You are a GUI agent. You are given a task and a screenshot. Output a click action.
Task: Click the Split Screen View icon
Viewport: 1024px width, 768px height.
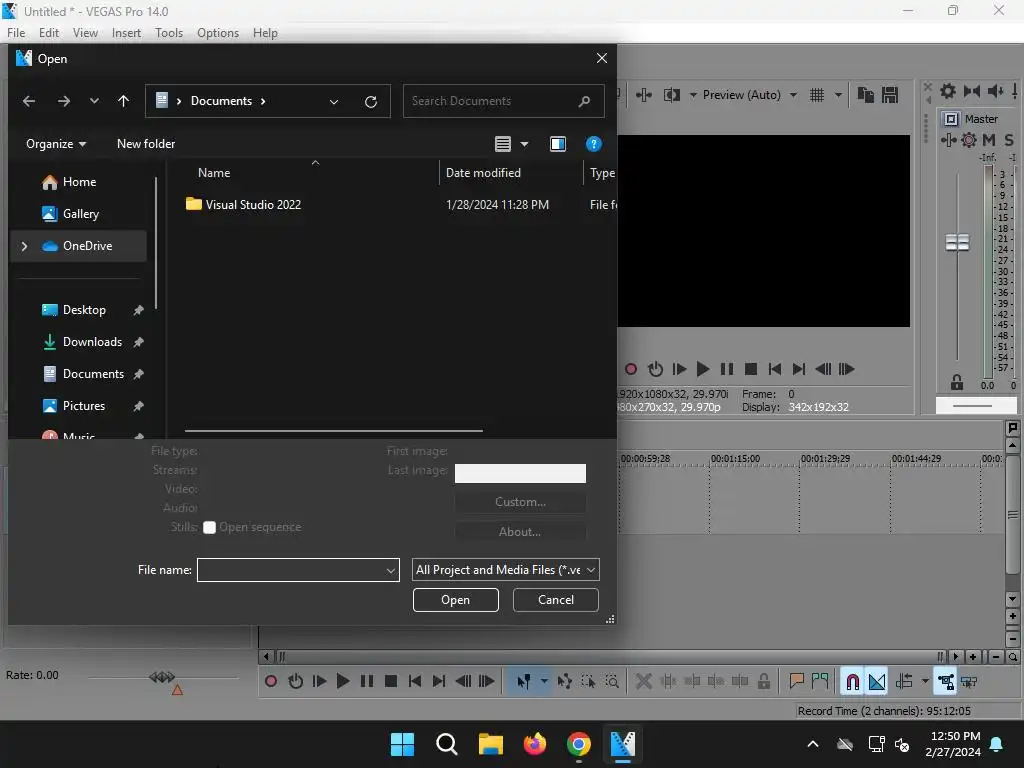671,95
